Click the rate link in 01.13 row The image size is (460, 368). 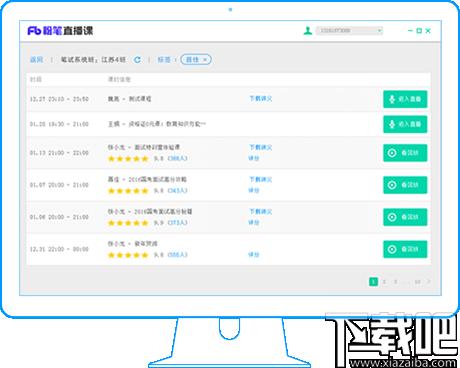pos(254,158)
